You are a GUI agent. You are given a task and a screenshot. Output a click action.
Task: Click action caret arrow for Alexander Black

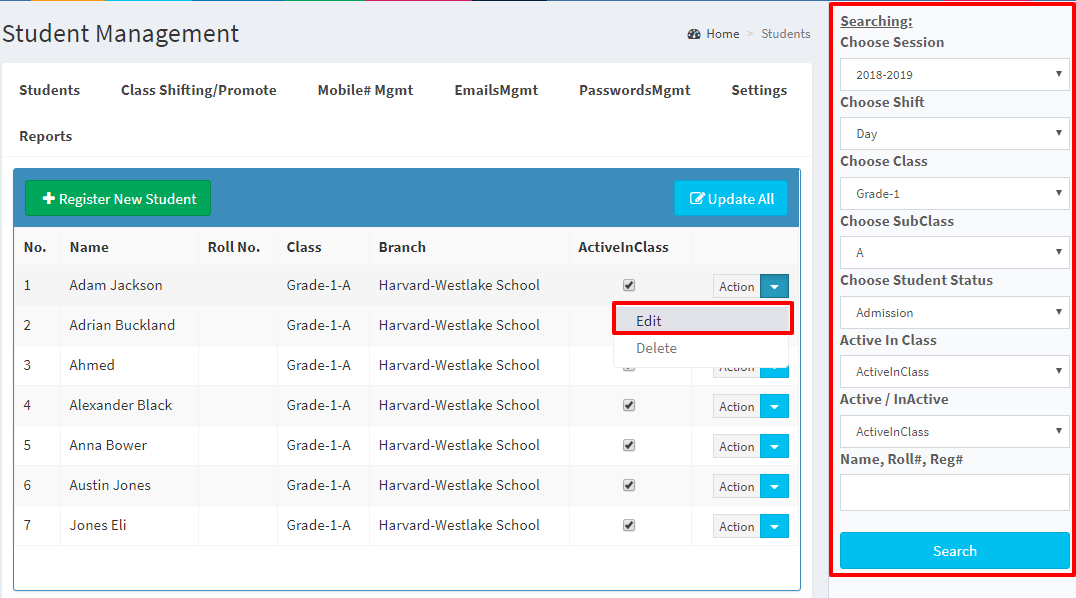775,406
